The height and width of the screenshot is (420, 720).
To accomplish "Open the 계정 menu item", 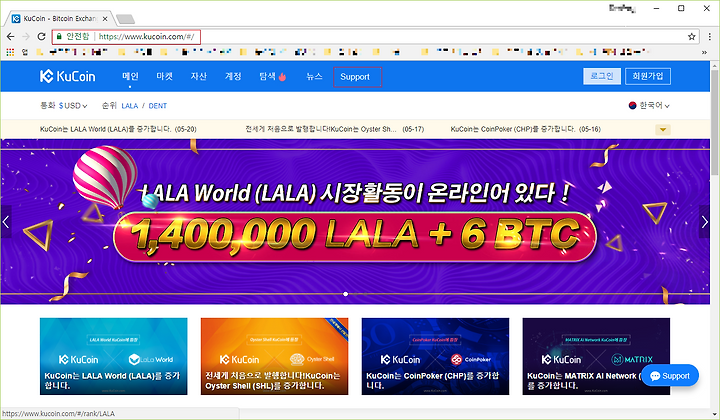I will (233, 76).
